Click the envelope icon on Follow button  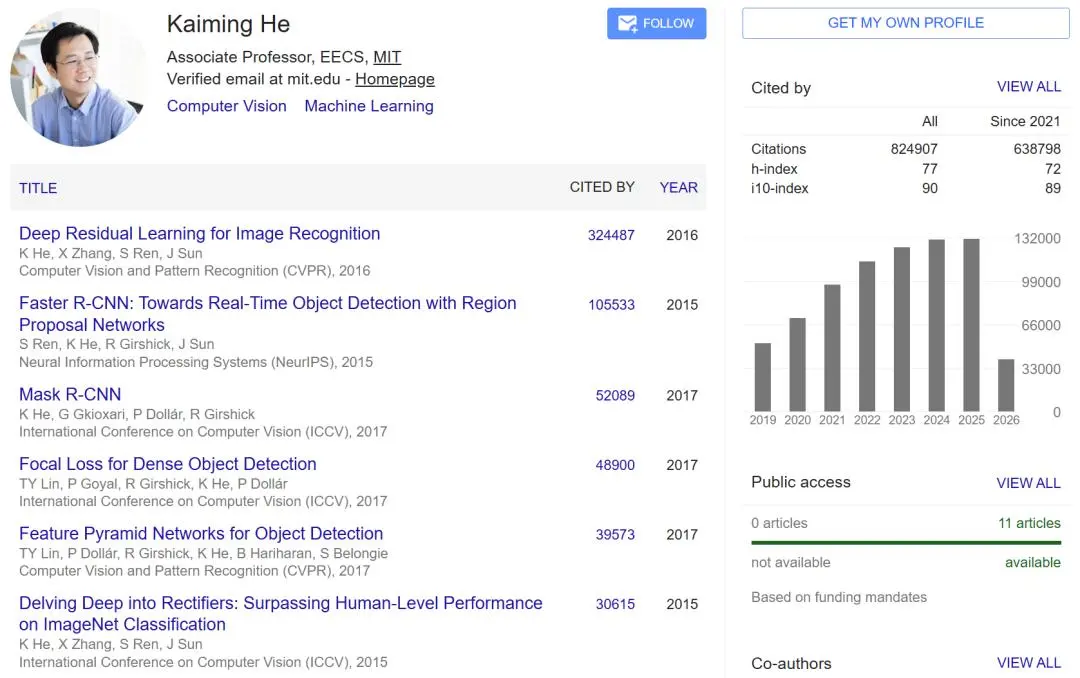(x=627, y=23)
